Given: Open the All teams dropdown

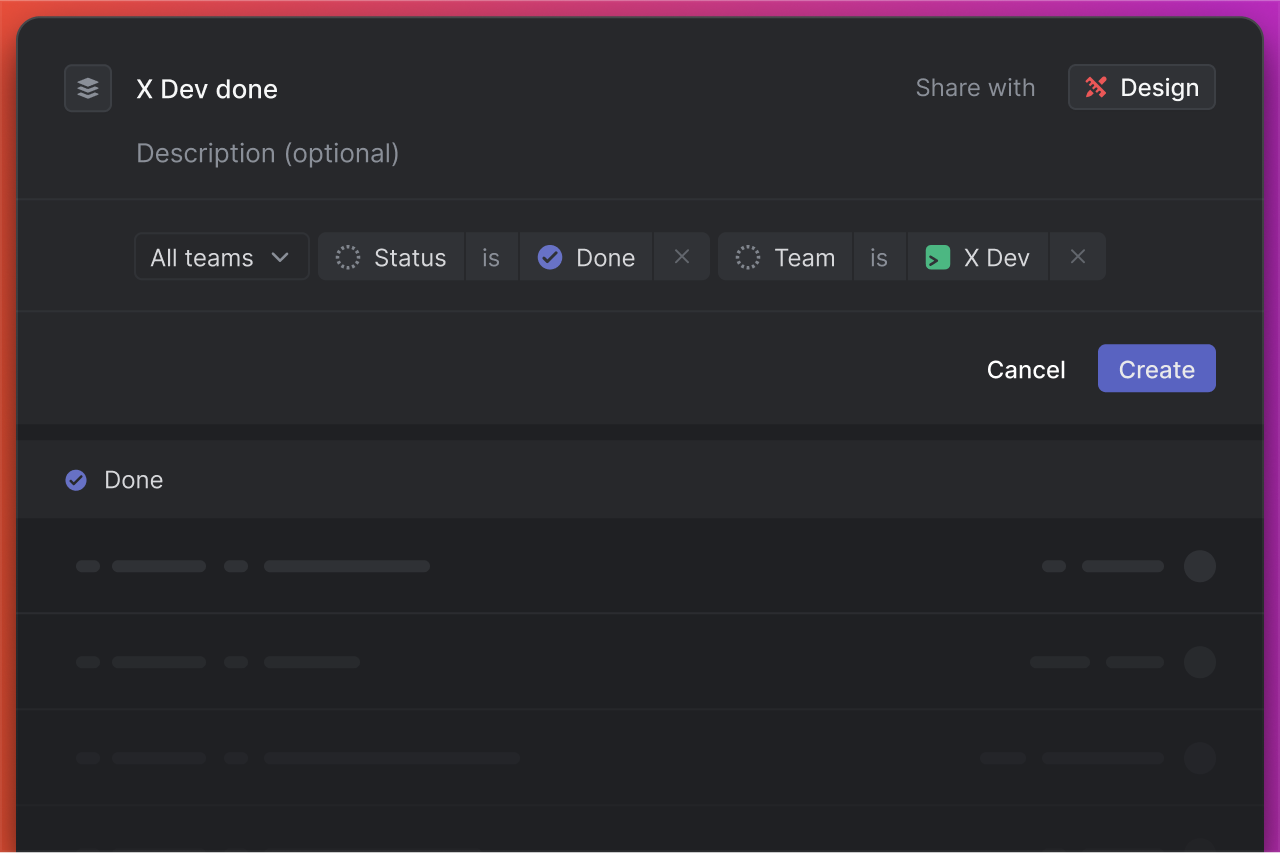Looking at the screenshot, I should [221, 257].
